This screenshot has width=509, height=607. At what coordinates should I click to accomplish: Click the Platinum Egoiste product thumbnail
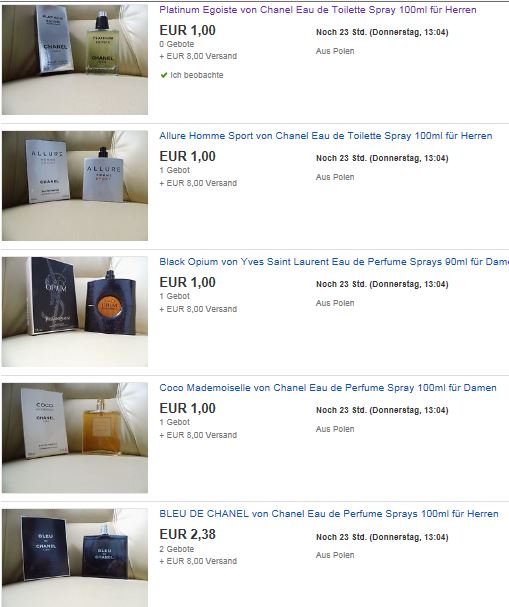click(75, 59)
